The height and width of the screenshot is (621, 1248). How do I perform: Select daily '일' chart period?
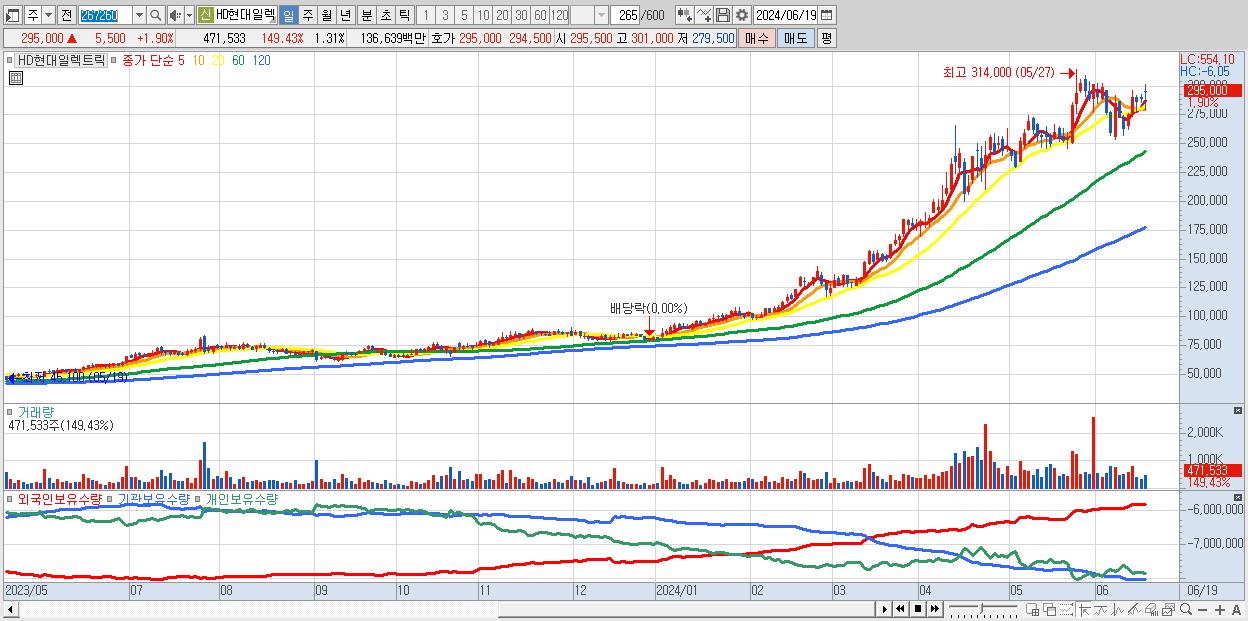click(288, 15)
